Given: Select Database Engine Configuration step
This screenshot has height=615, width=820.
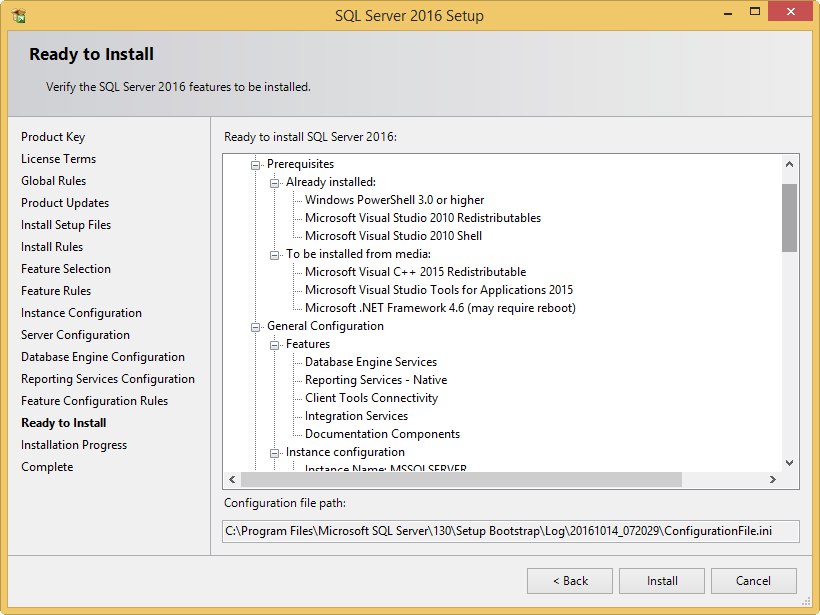Looking at the screenshot, I should (x=102, y=357).
